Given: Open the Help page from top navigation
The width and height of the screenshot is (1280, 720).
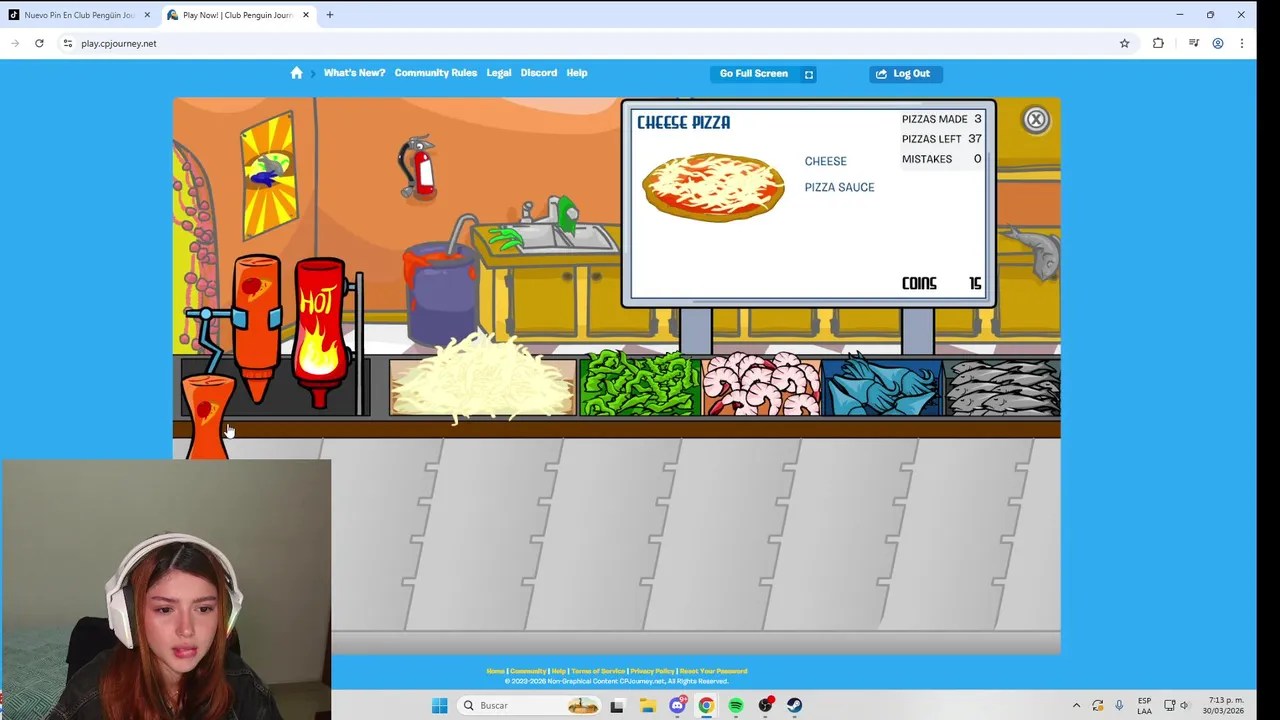Looking at the screenshot, I should click(577, 73).
